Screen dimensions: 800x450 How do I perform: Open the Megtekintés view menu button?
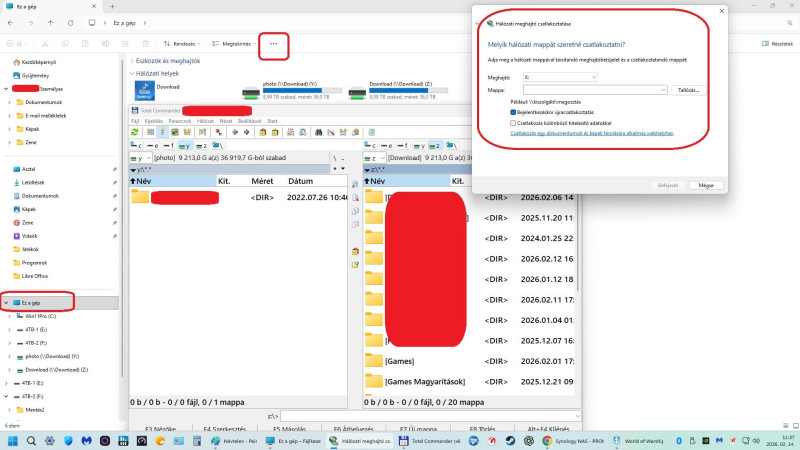(234, 44)
